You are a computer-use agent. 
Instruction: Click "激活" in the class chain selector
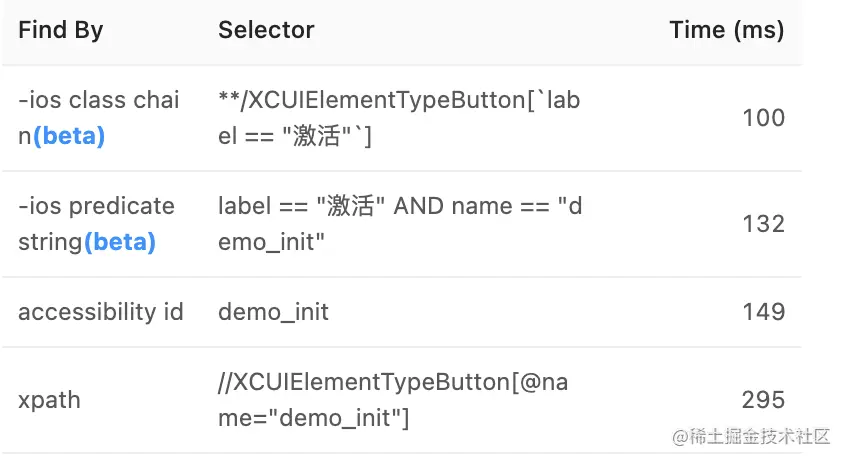pyautogui.click(x=317, y=136)
